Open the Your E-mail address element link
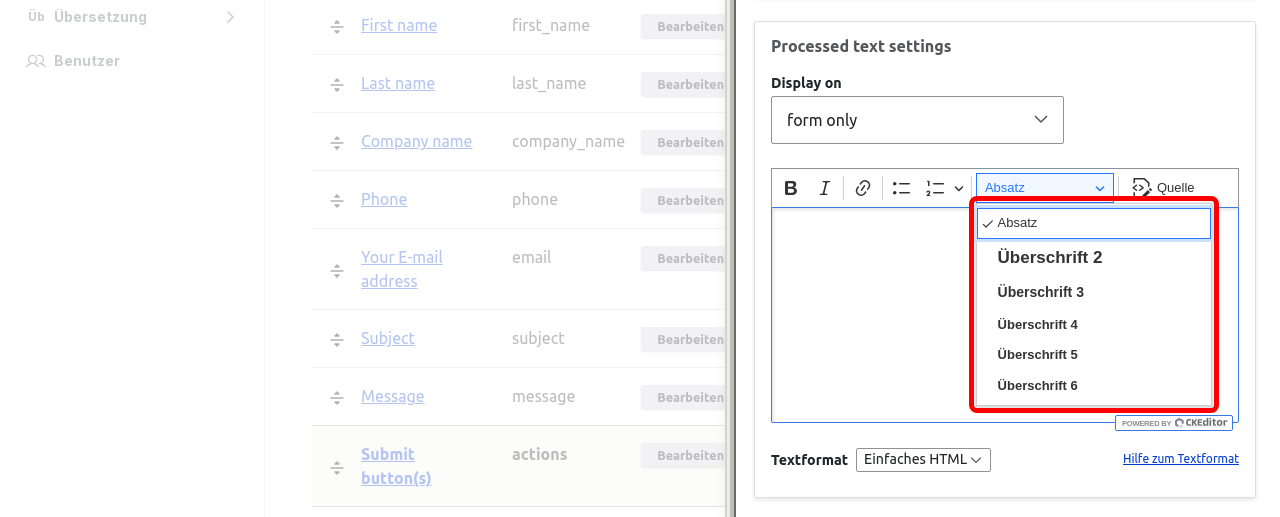The image size is (1280, 517). point(402,269)
